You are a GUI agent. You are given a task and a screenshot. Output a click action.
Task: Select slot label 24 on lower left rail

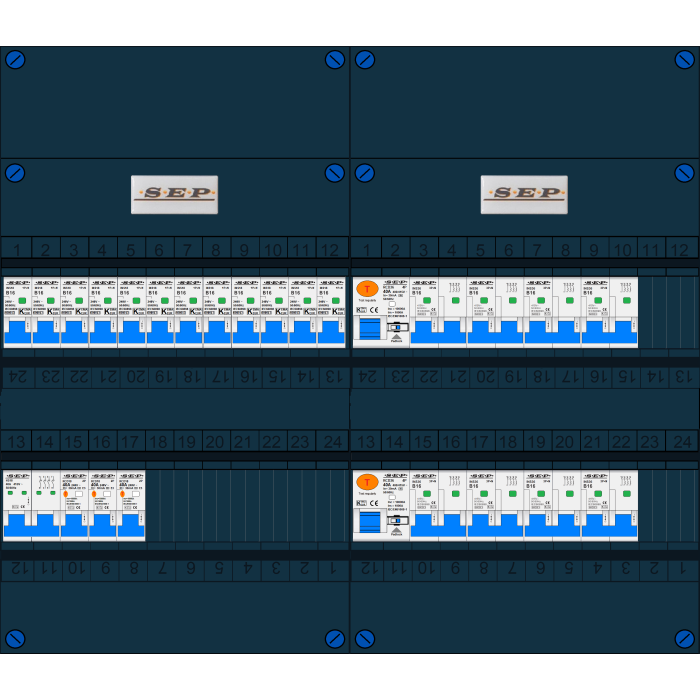click(x=329, y=441)
